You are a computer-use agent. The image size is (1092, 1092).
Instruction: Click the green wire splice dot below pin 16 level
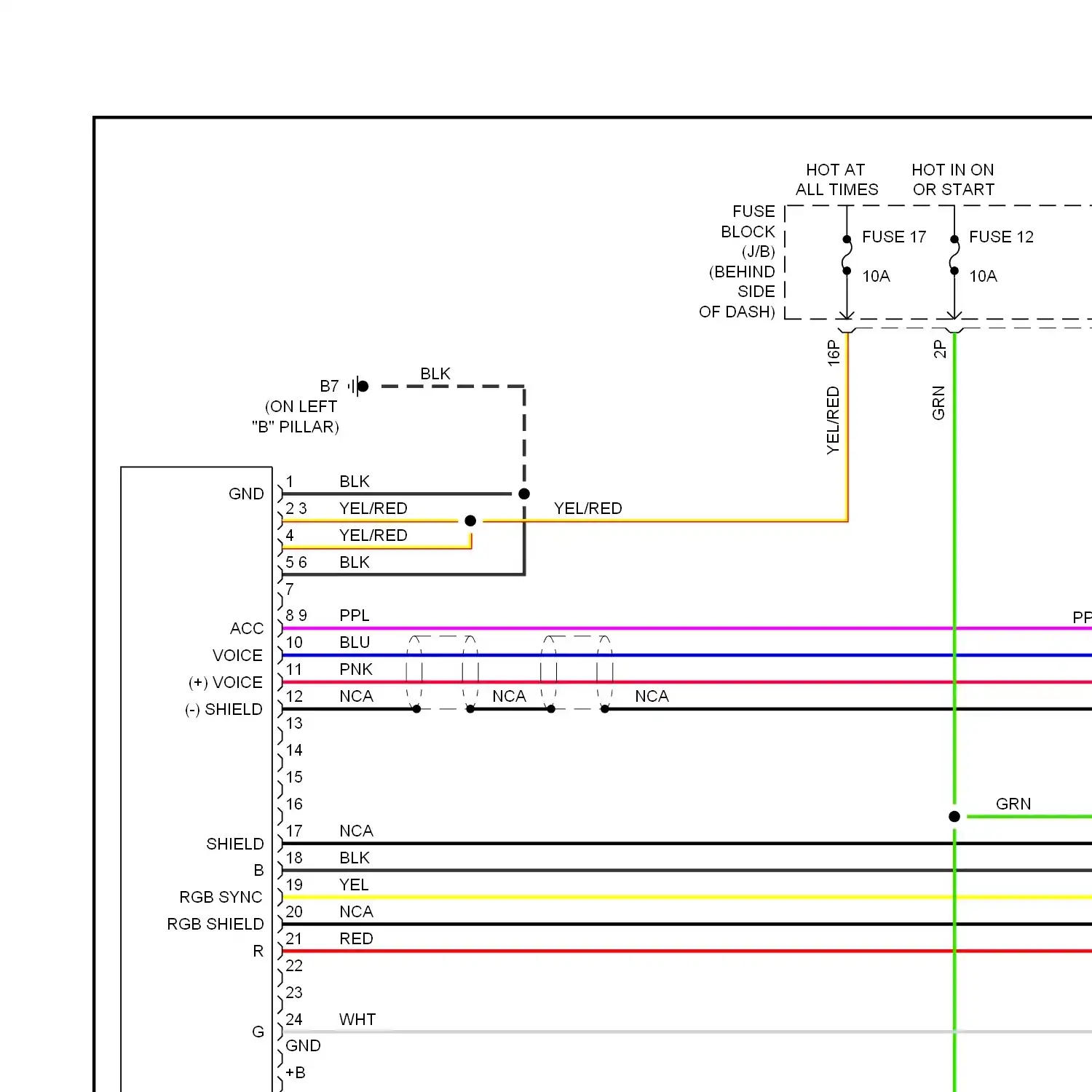pyautogui.click(x=954, y=817)
